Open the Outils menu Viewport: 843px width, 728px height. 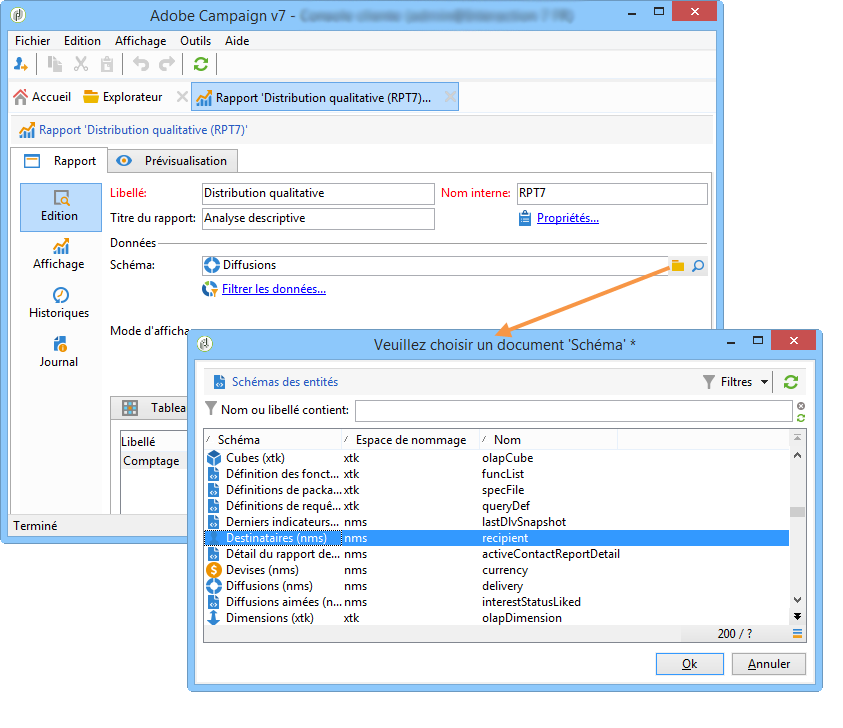tap(195, 41)
